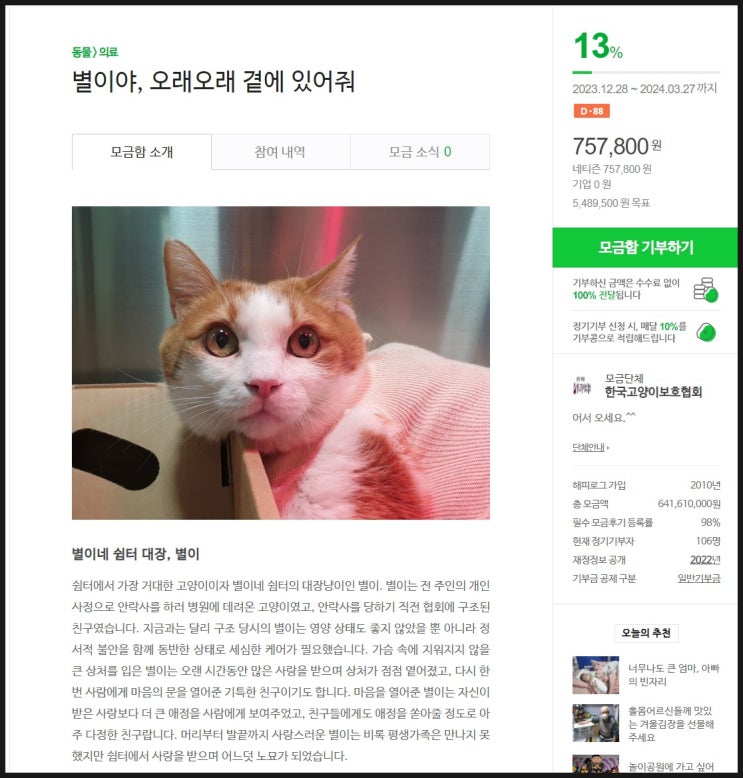Screen dimensions: 743x778
Task: Click the 한국고양이보호협회 organization name
Action: click(x=653, y=392)
